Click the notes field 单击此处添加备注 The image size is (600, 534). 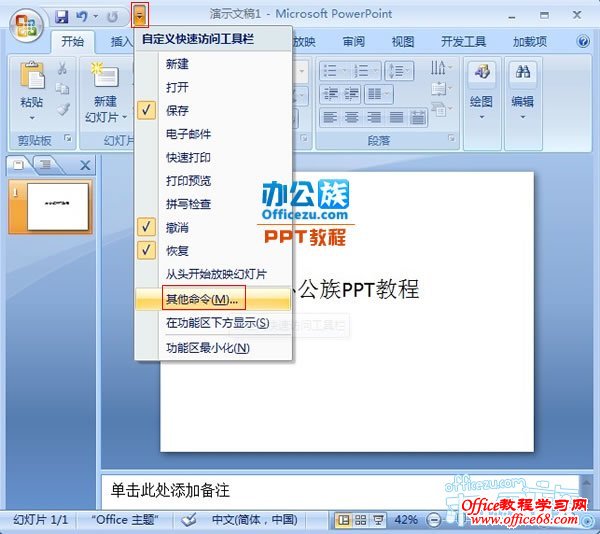point(341,491)
